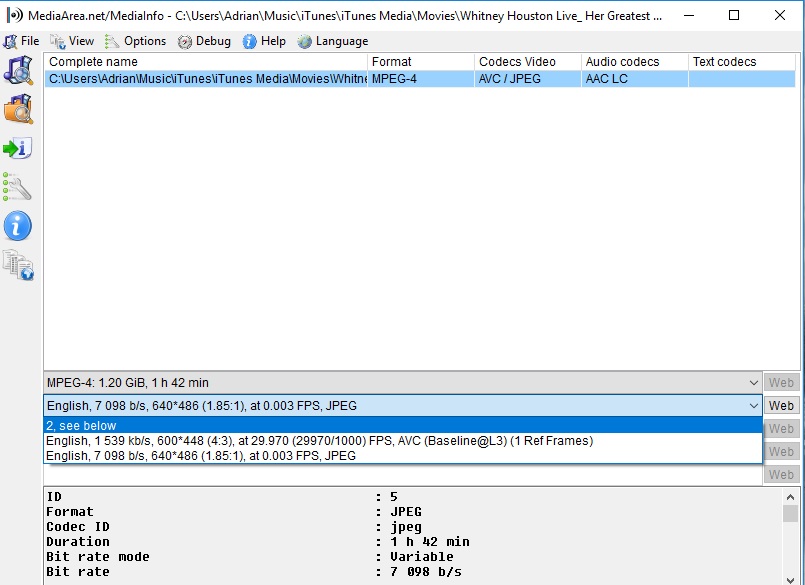Click the Web button beside the MPEG-4 dropdown
This screenshot has height=585, width=805.
click(781, 383)
